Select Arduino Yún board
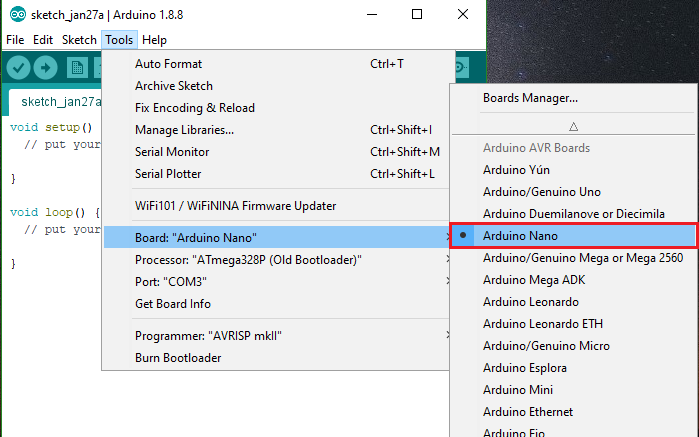The width and height of the screenshot is (699, 437). click(573, 169)
